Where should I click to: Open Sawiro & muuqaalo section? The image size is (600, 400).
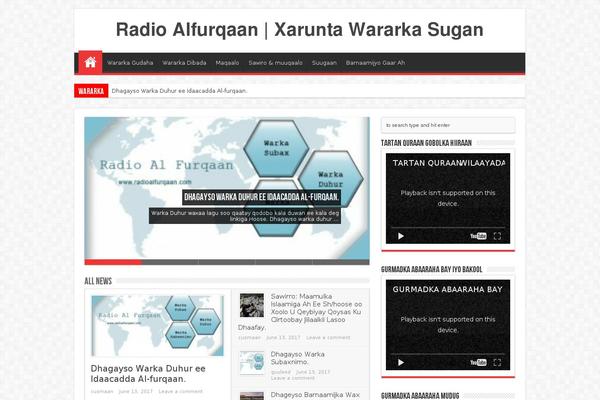point(275,63)
